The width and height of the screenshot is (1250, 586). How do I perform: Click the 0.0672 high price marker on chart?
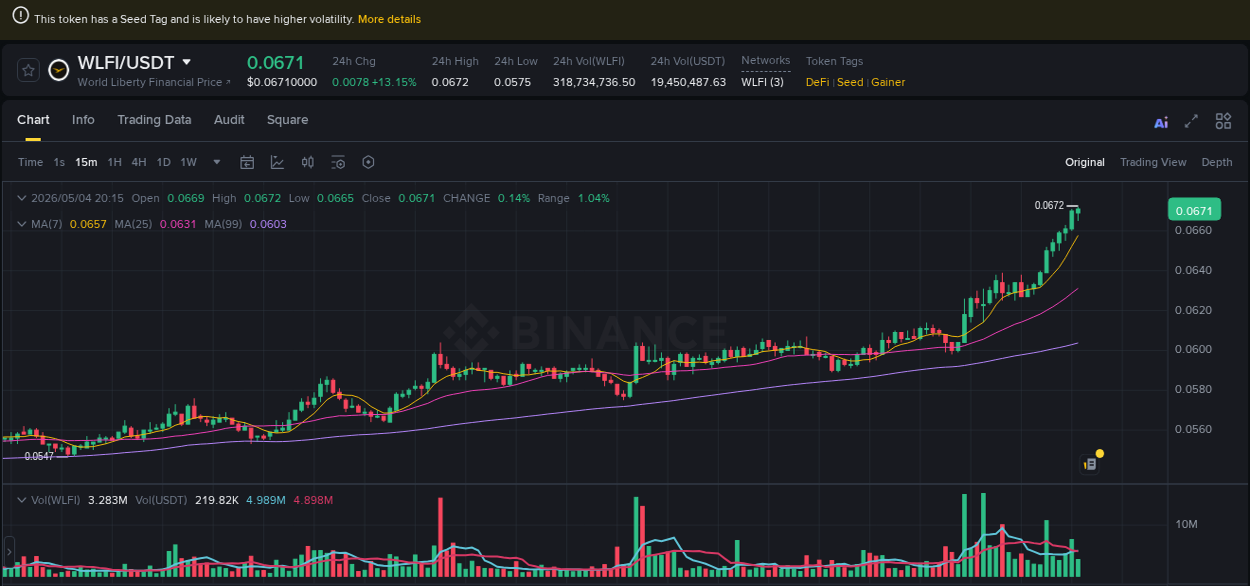click(1049, 205)
